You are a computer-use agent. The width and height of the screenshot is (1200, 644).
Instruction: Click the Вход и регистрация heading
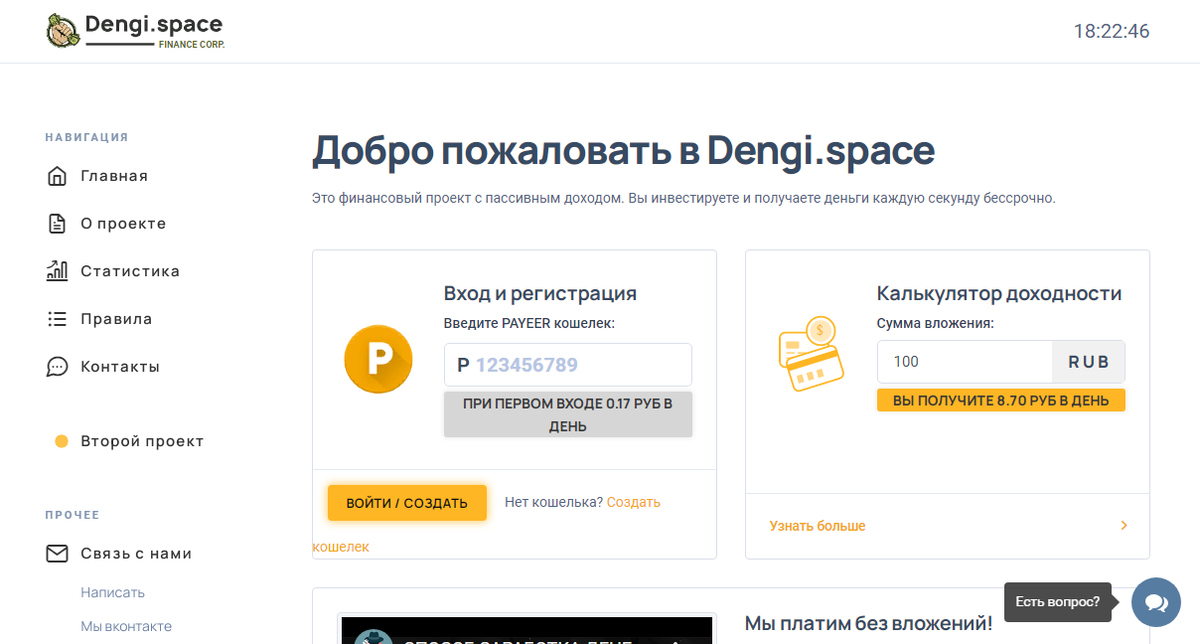click(540, 294)
